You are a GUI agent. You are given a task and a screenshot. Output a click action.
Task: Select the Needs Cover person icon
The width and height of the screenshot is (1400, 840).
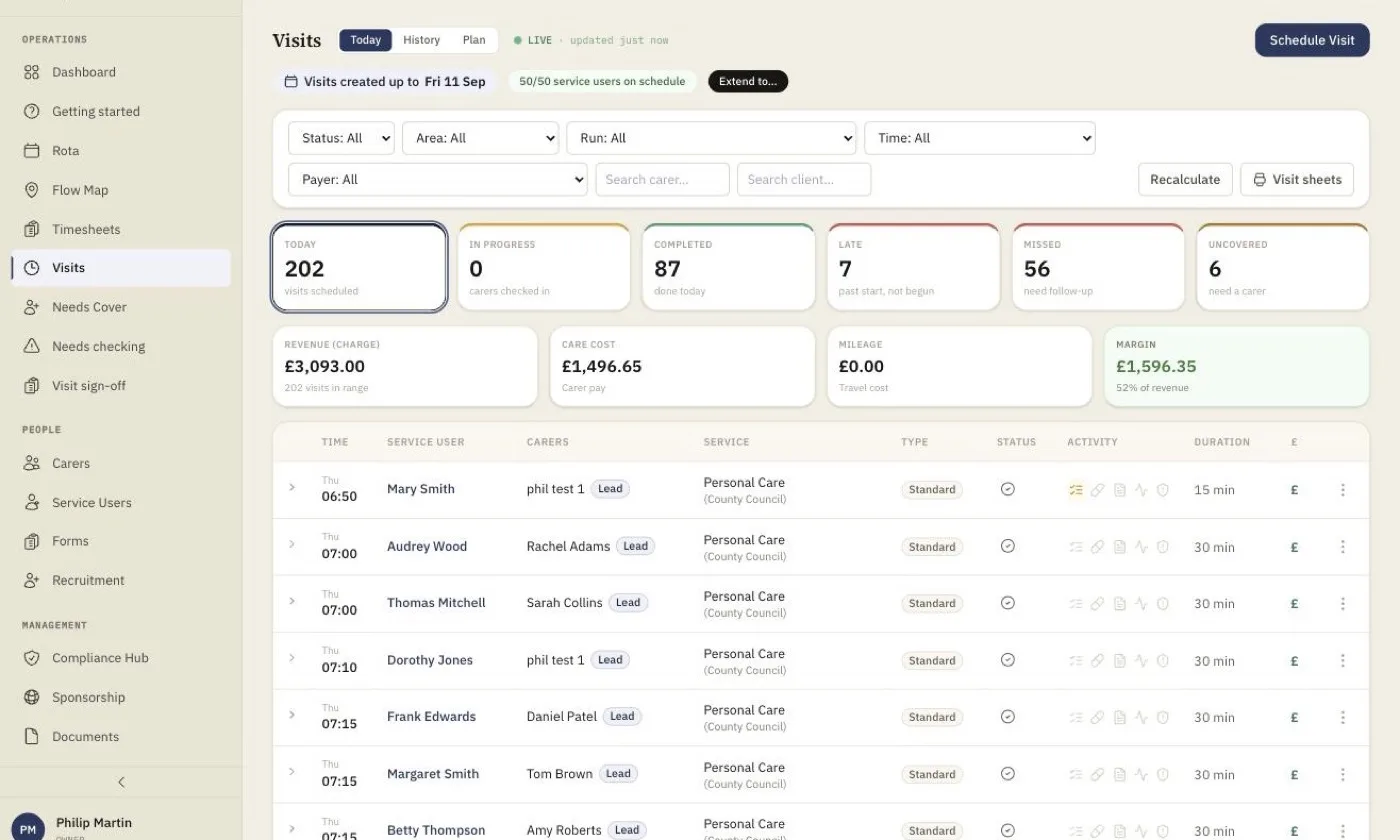[32, 307]
